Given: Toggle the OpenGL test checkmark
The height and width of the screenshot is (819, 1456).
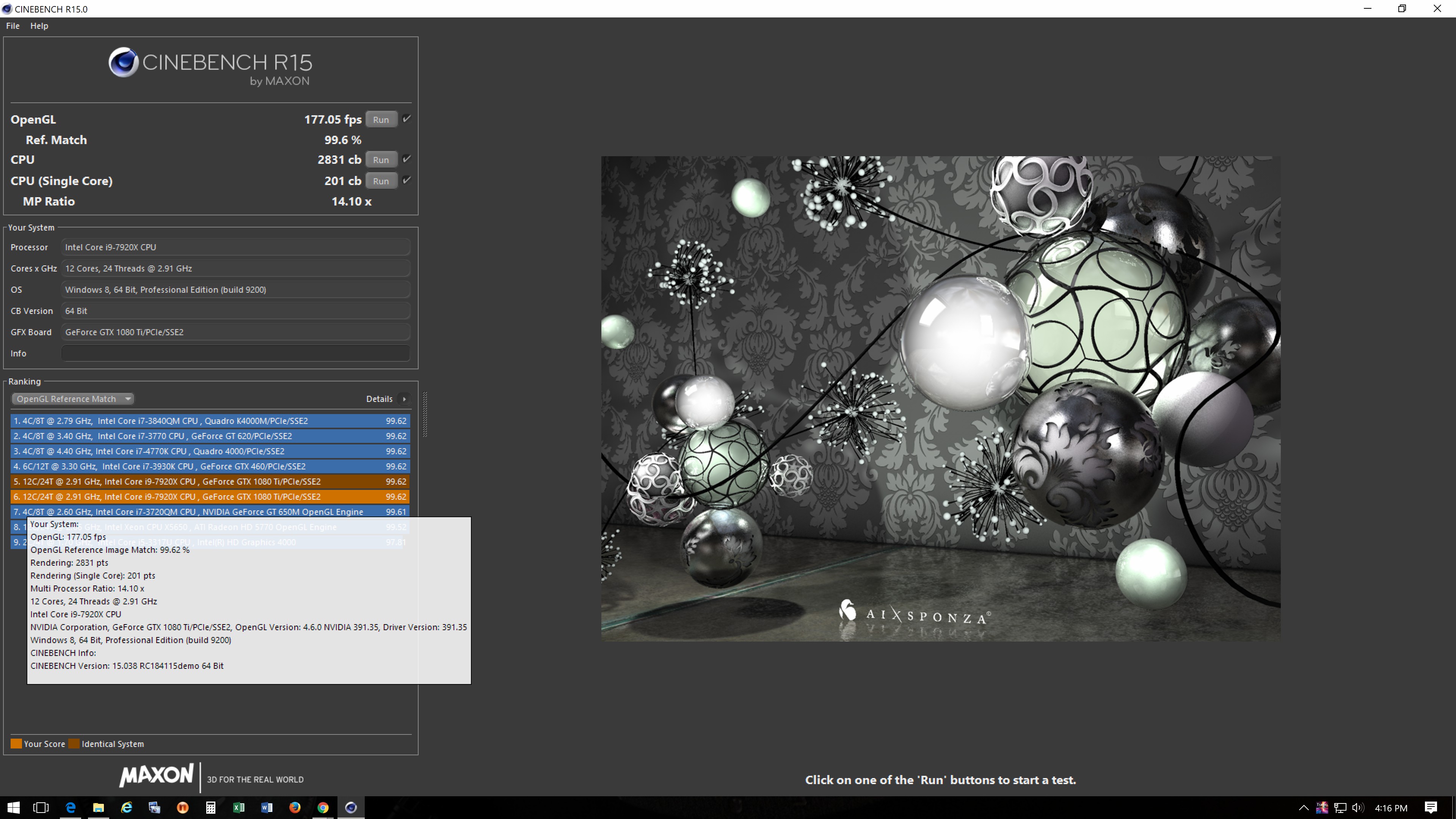Looking at the screenshot, I should (x=406, y=119).
